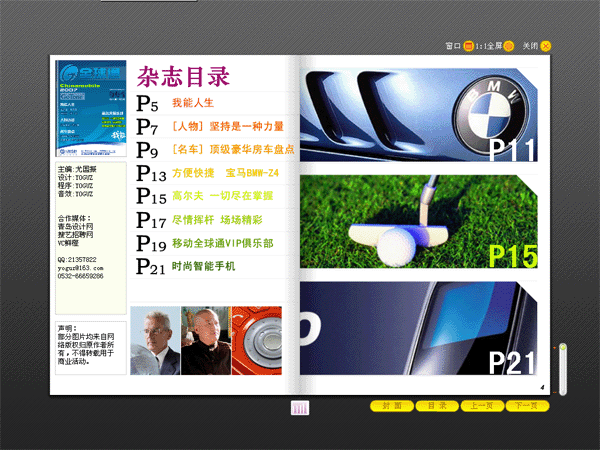Click the QQ:21357822 contact text
Viewport: 600px width, 450px height.
pos(77,259)
